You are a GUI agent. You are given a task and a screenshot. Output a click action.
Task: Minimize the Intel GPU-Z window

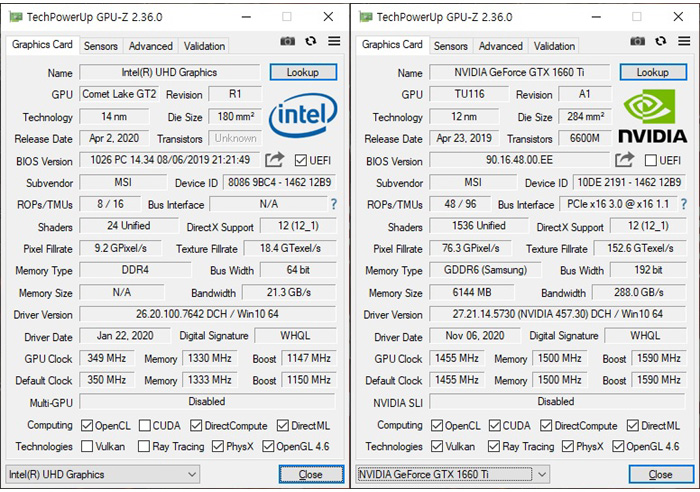[246, 17]
